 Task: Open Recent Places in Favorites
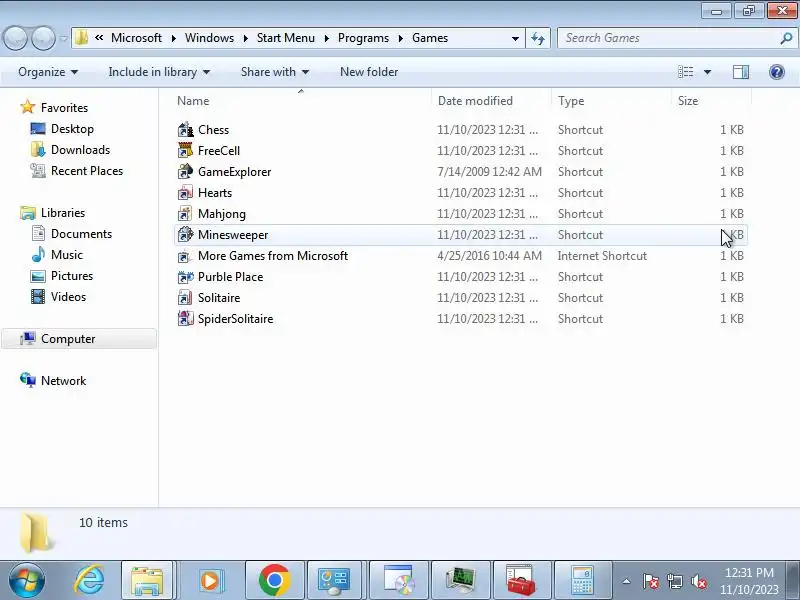pos(87,171)
